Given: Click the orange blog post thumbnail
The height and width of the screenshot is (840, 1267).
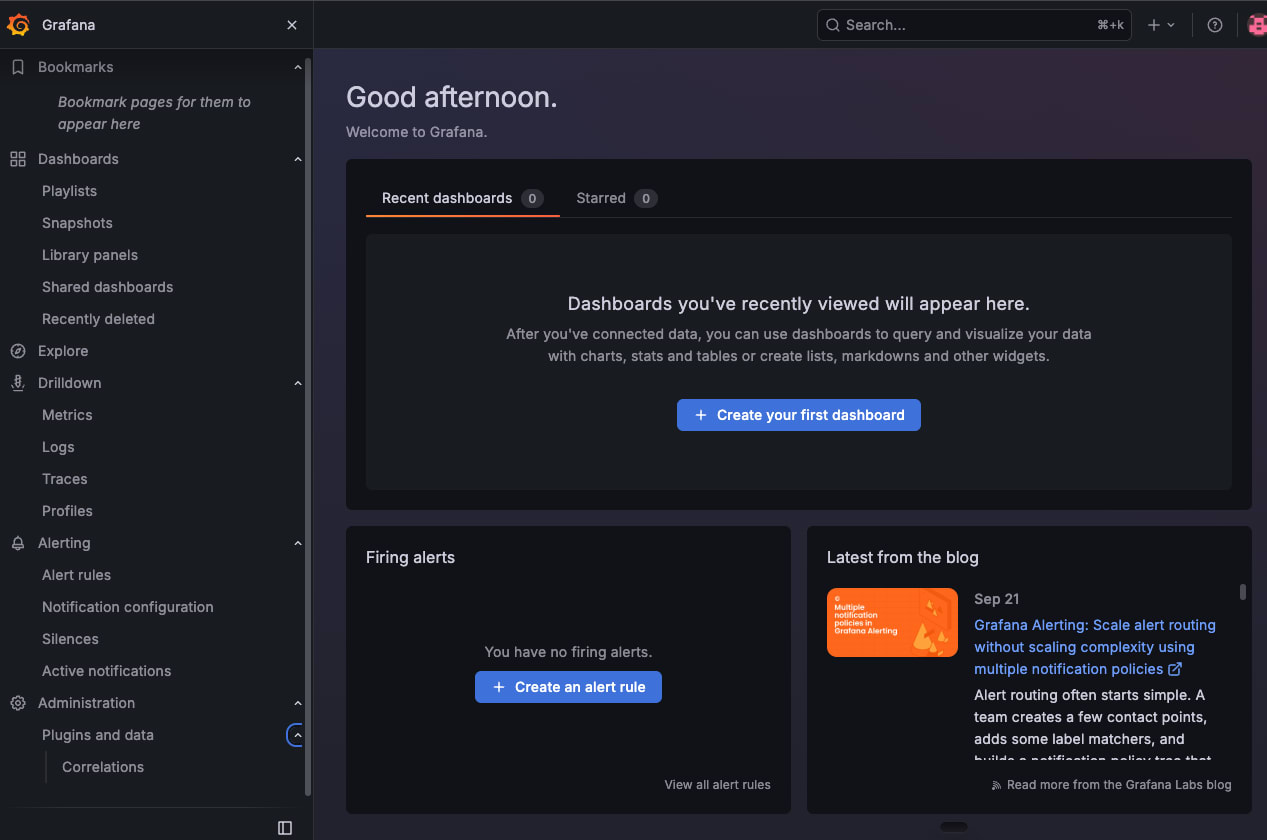Looking at the screenshot, I should coord(892,622).
